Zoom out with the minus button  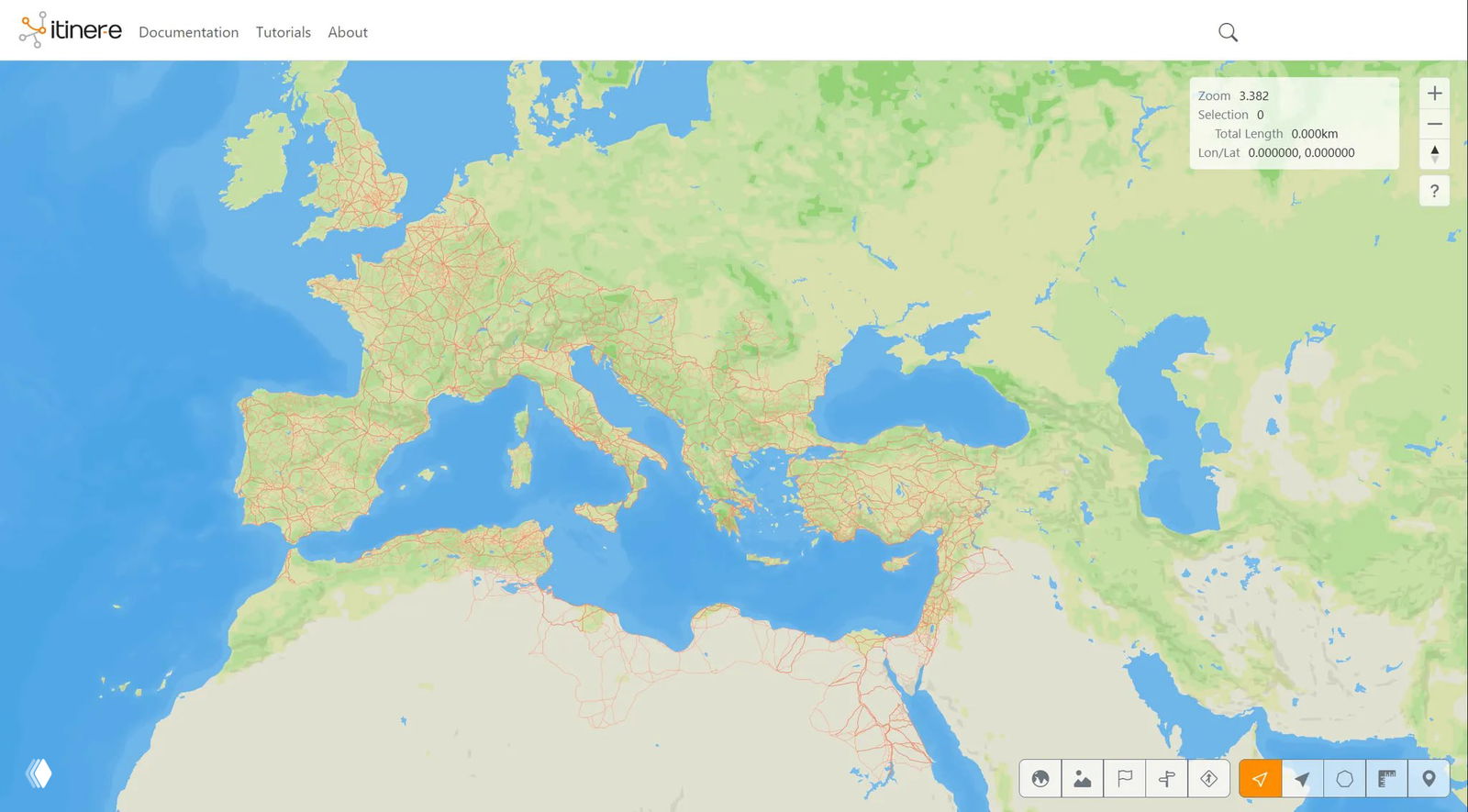pyautogui.click(x=1435, y=124)
